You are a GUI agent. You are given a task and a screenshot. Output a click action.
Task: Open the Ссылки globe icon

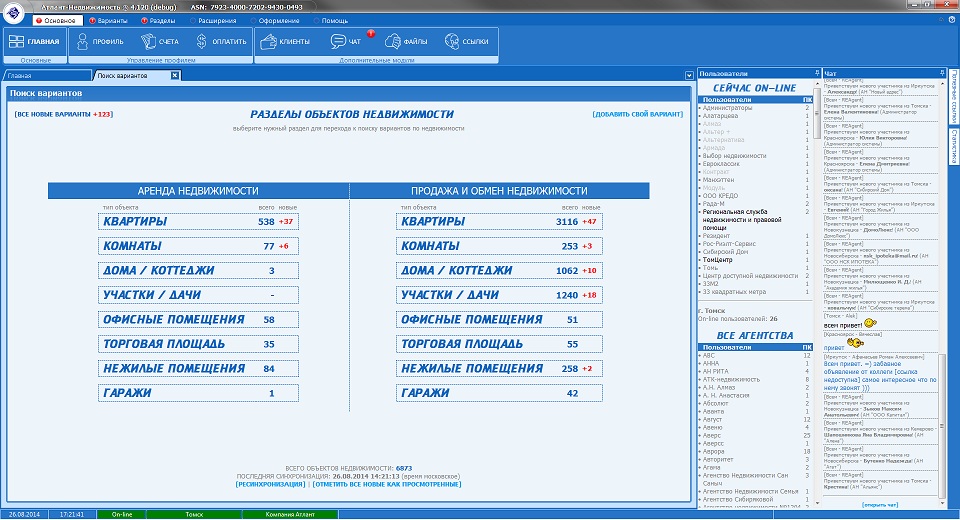[452, 42]
